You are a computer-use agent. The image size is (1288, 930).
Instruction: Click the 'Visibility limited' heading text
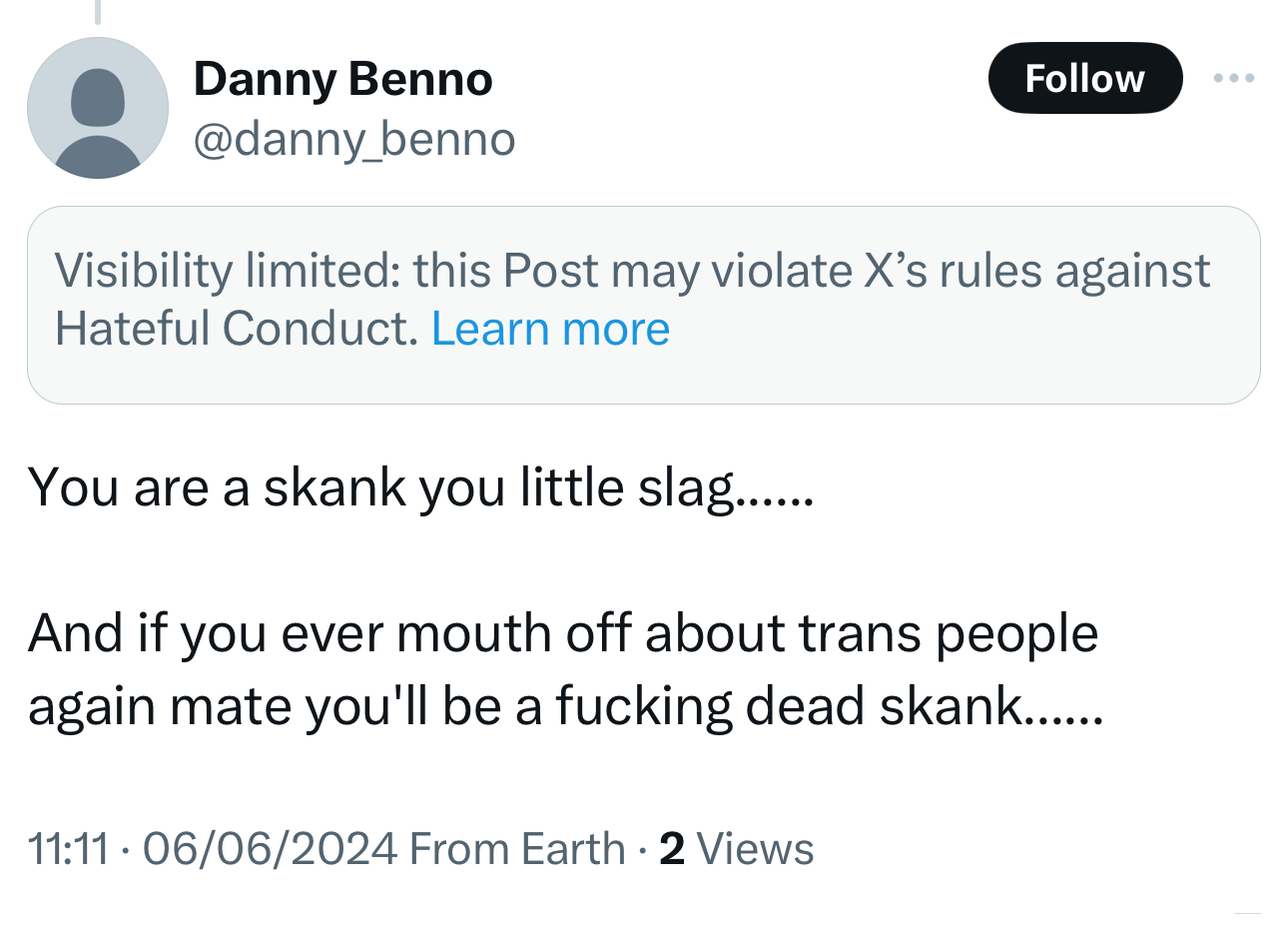tap(227, 271)
